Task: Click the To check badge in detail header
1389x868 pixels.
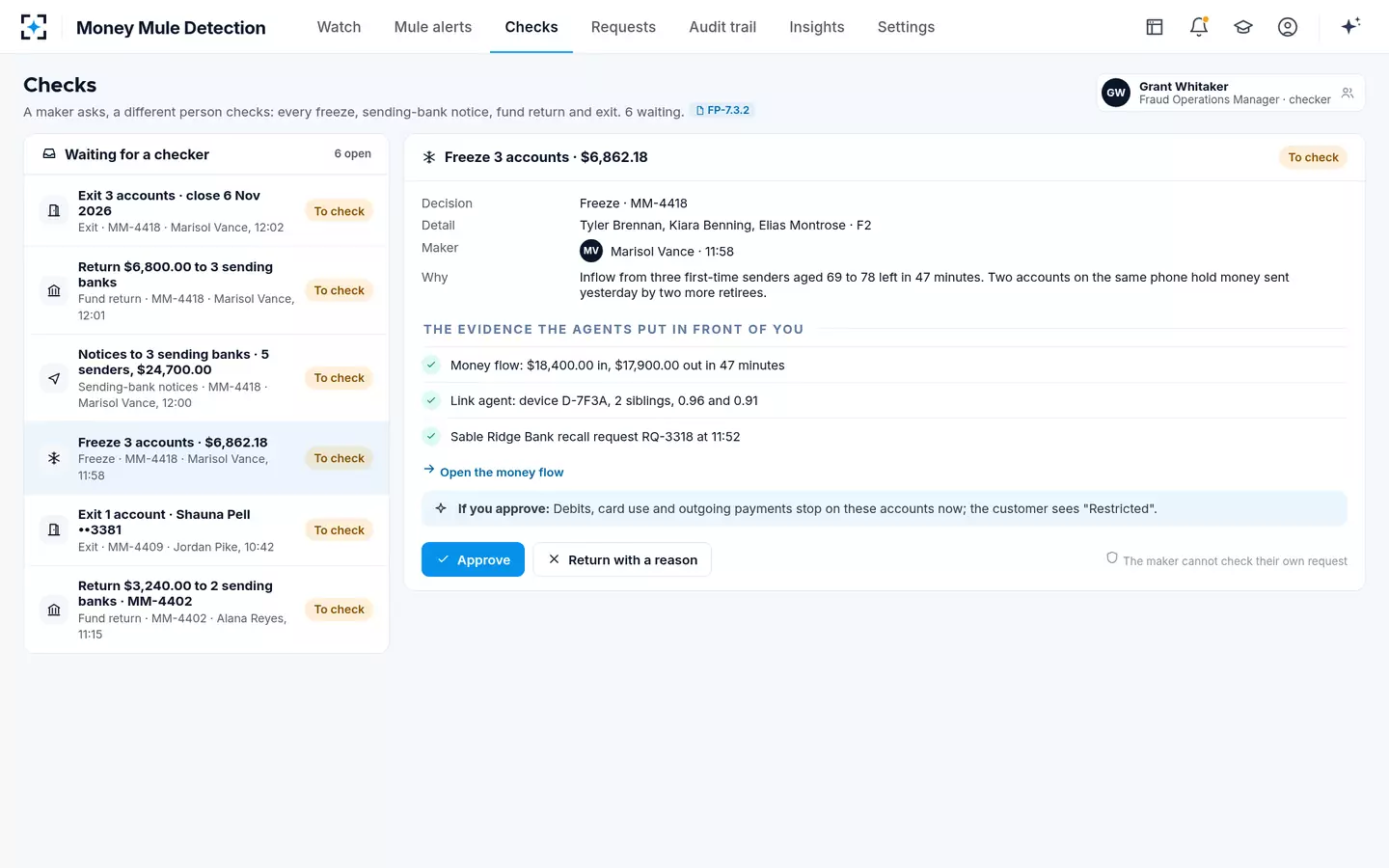Action: click(1313, 157)
